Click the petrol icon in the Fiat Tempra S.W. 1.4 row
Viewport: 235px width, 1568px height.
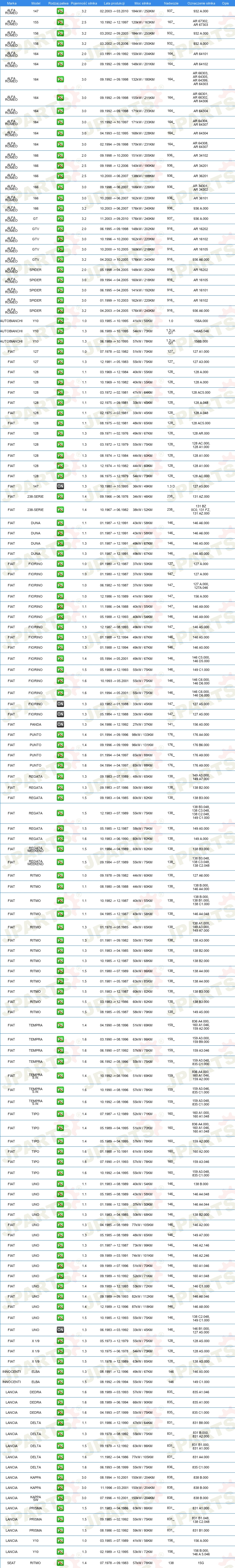click(60, 1076)
